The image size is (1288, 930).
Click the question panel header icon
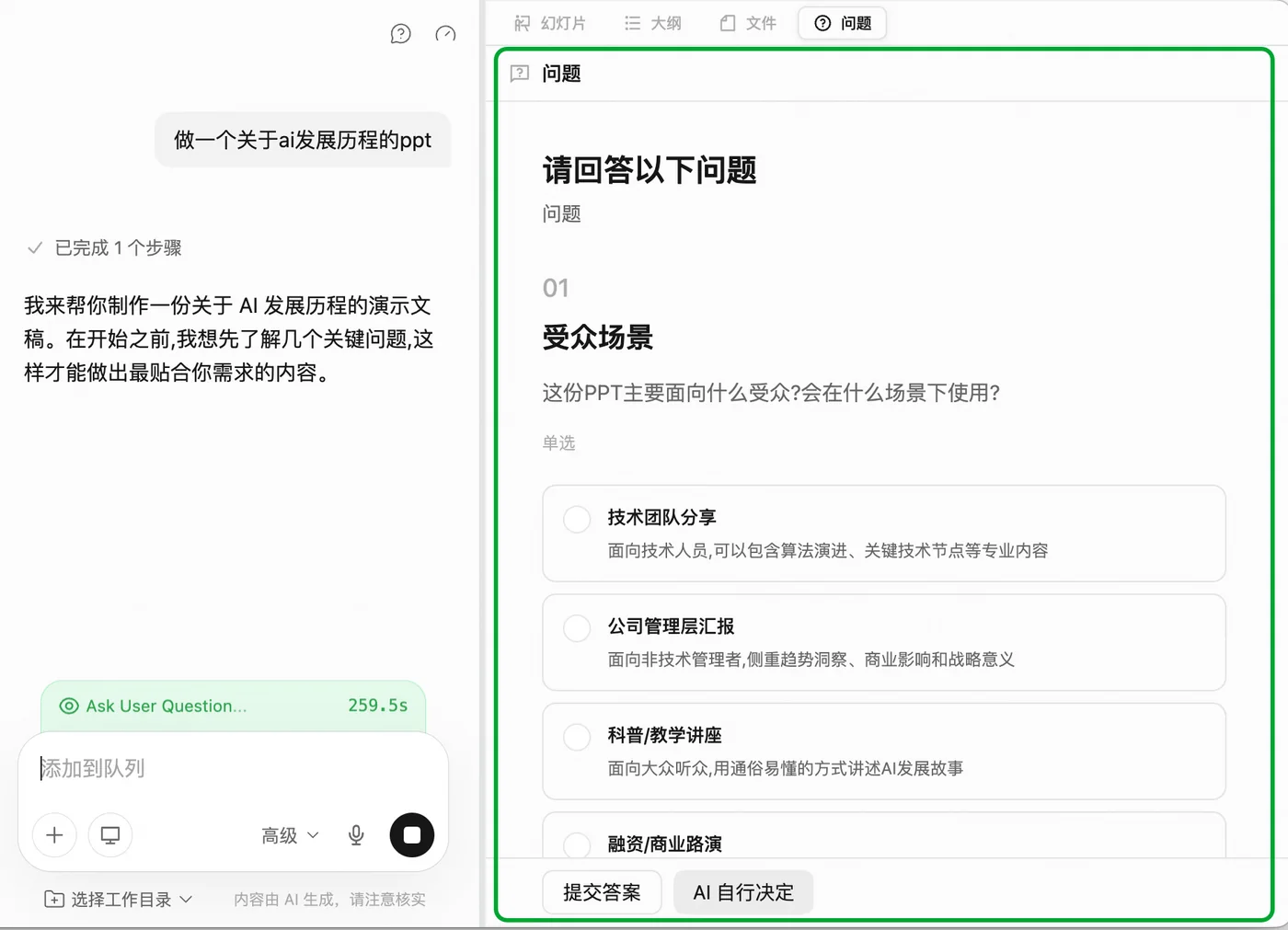[x=520, y=74]
